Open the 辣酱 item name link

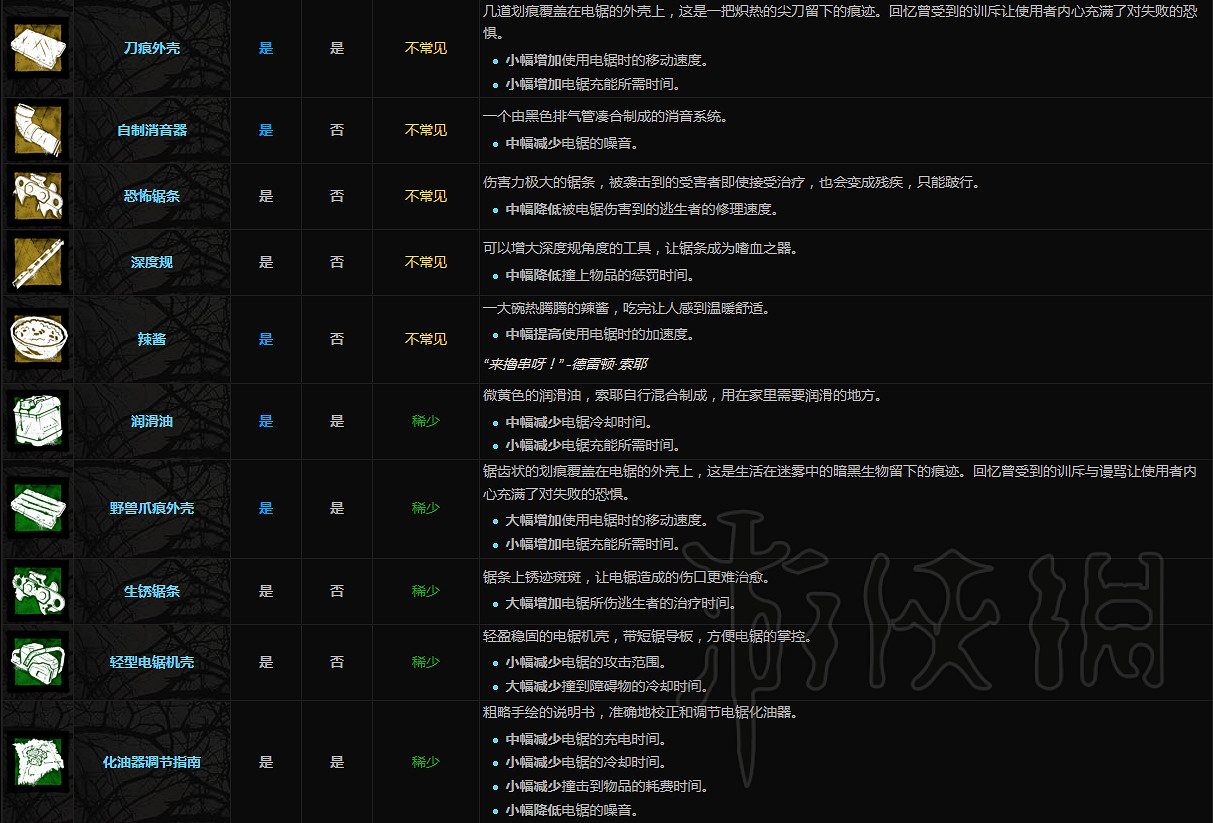(149, 339)
